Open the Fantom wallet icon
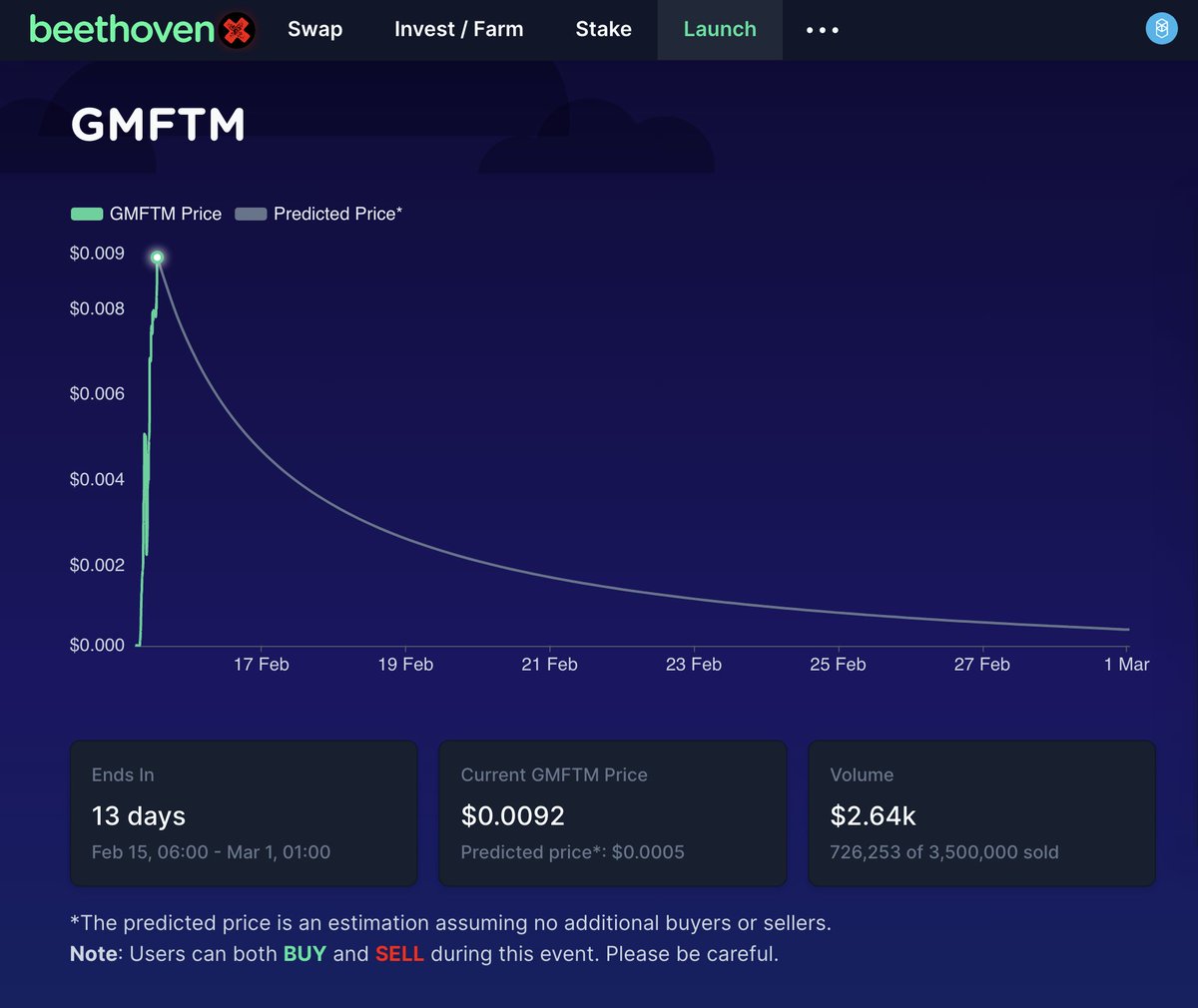This screenshot has height=1008, width=1198. [1161, 29]
